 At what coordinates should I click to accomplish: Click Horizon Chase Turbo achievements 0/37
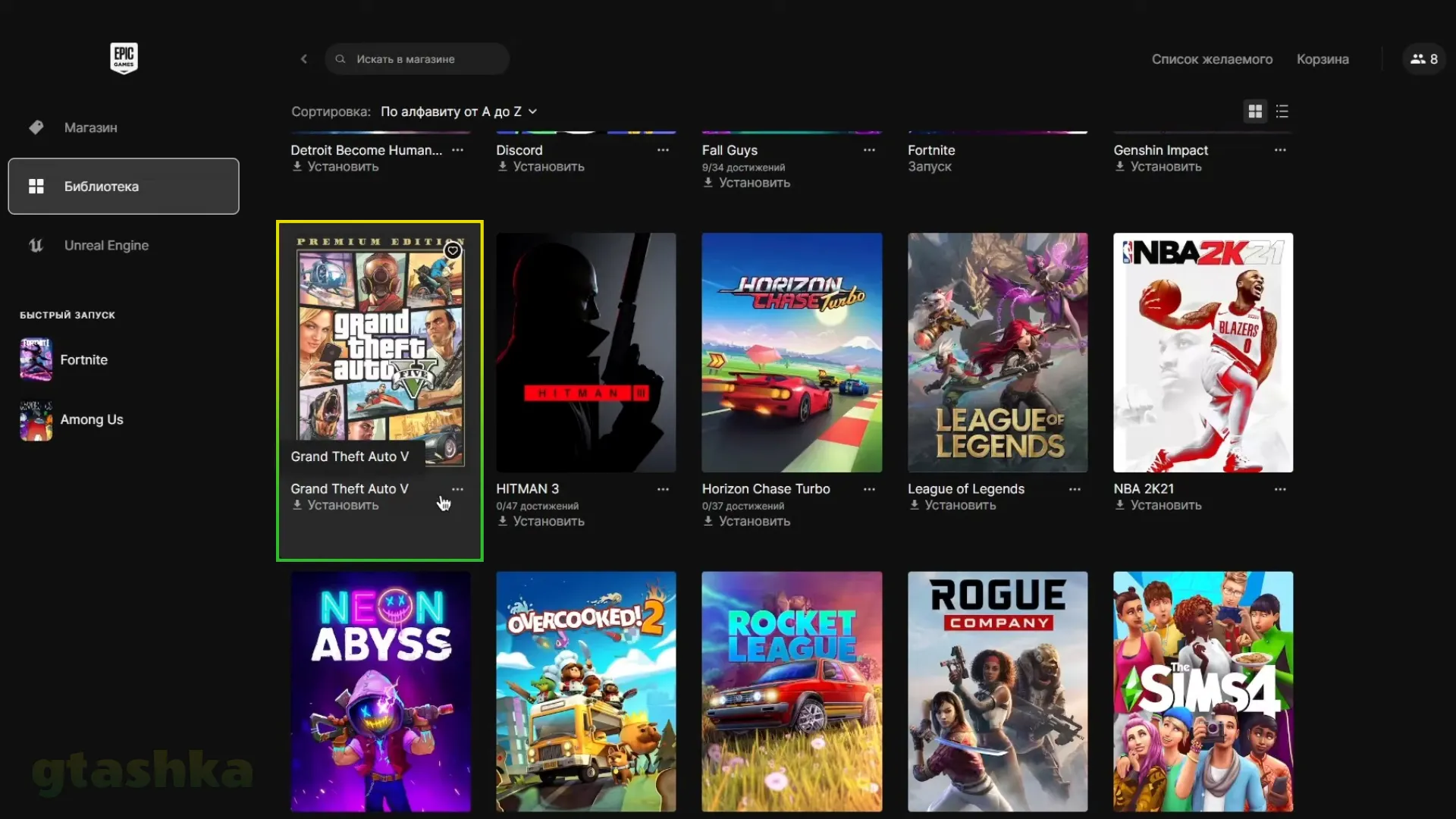[x=743, y=506]
